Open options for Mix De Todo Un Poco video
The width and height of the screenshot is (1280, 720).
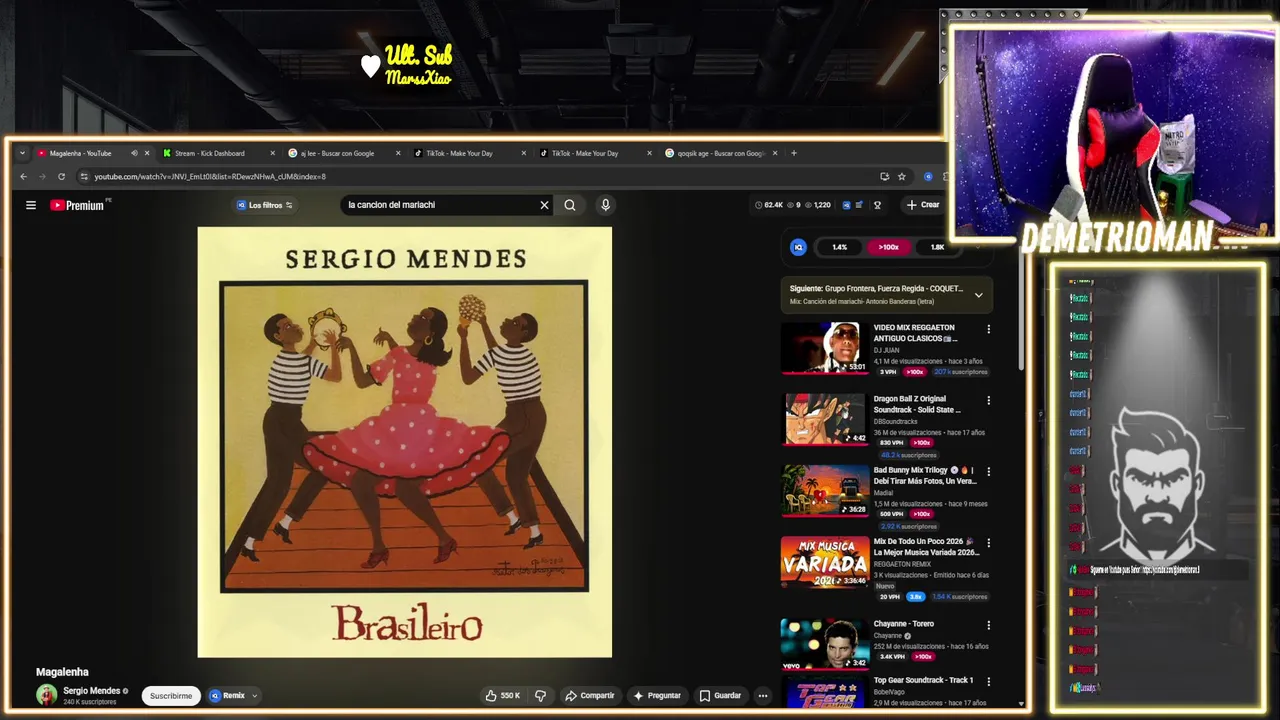point(989,543)
